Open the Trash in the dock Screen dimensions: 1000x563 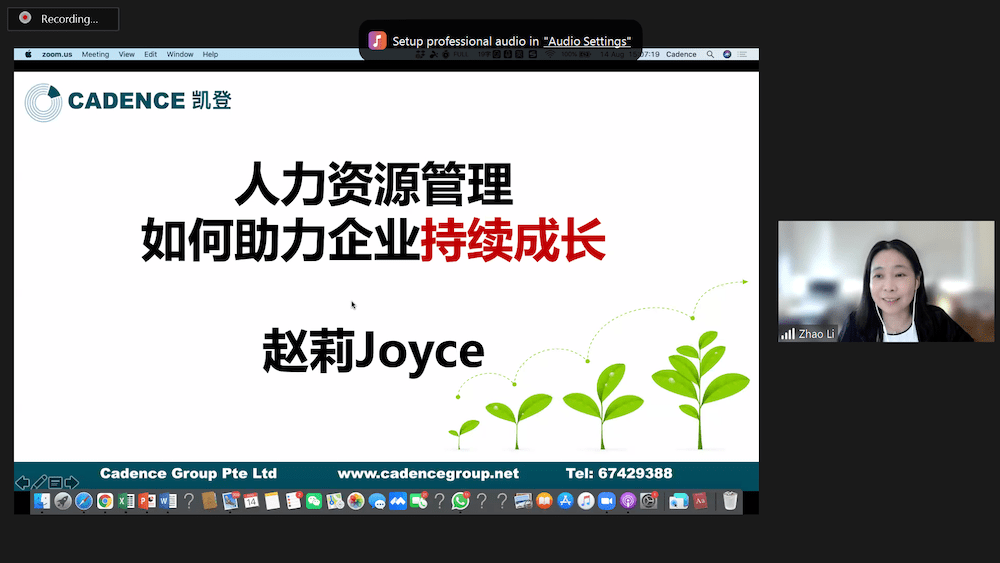click(x=730, y=501)
